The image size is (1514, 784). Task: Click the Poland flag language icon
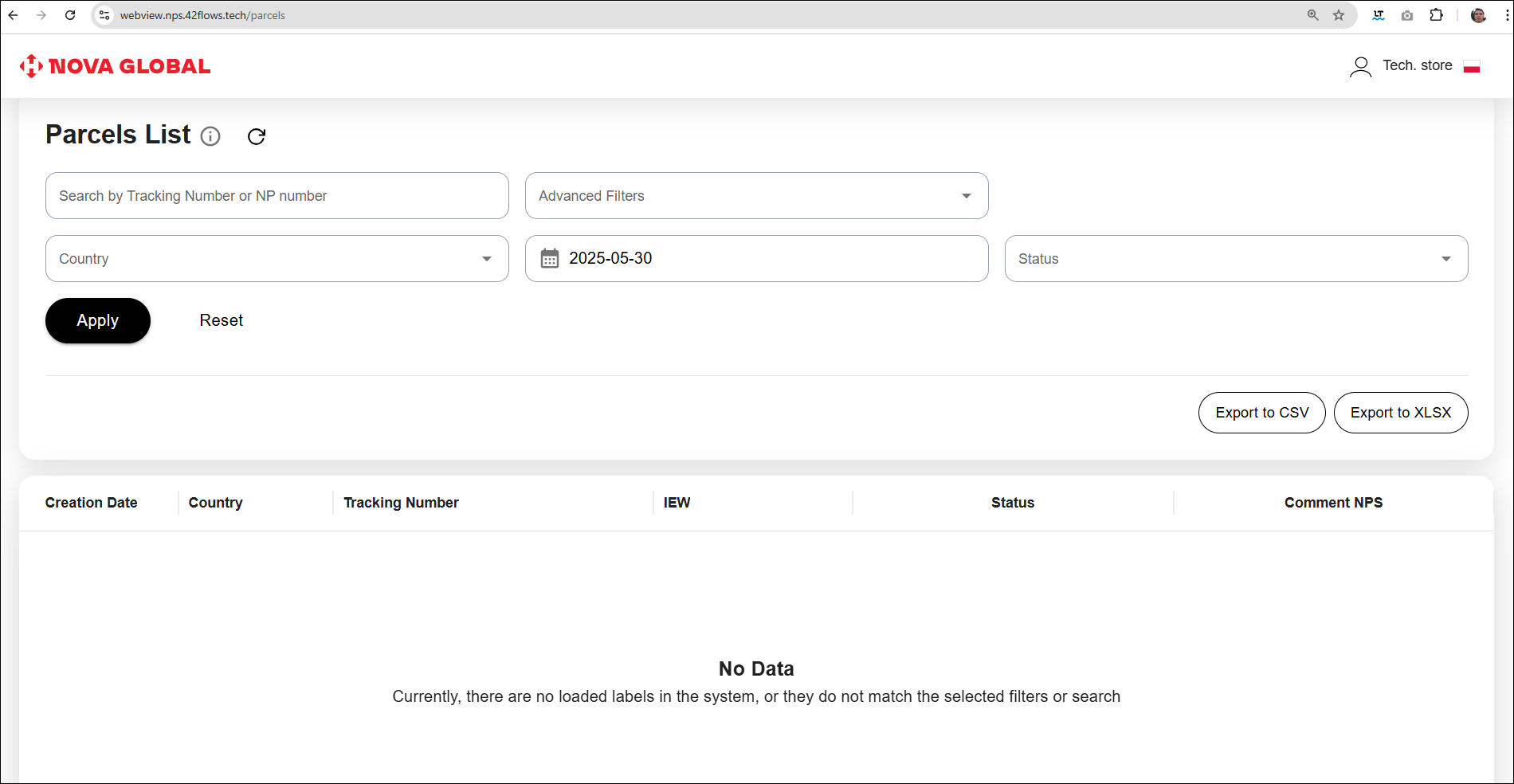[x=1472, y=67]
